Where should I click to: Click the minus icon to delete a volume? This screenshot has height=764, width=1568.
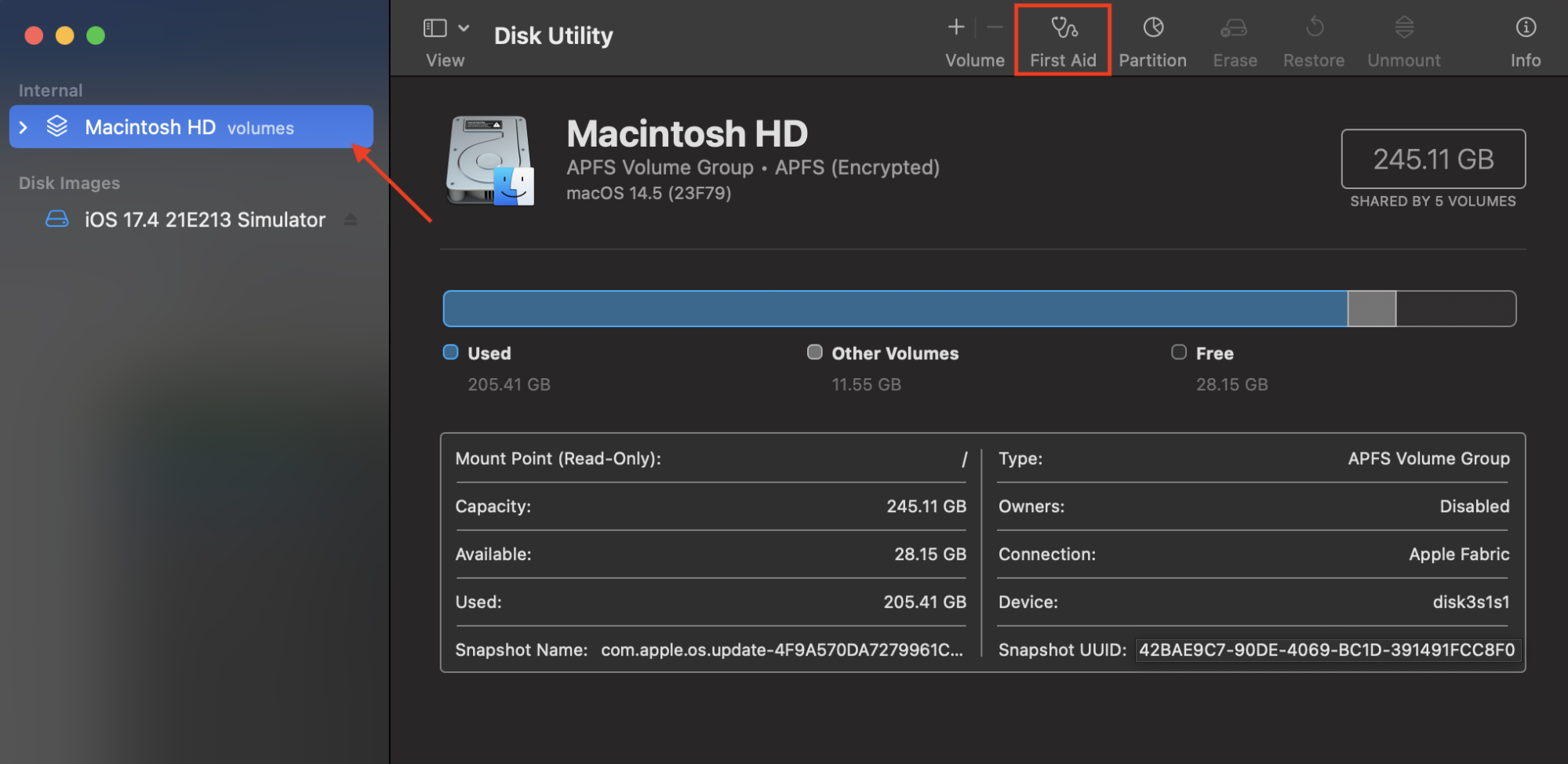993,27
